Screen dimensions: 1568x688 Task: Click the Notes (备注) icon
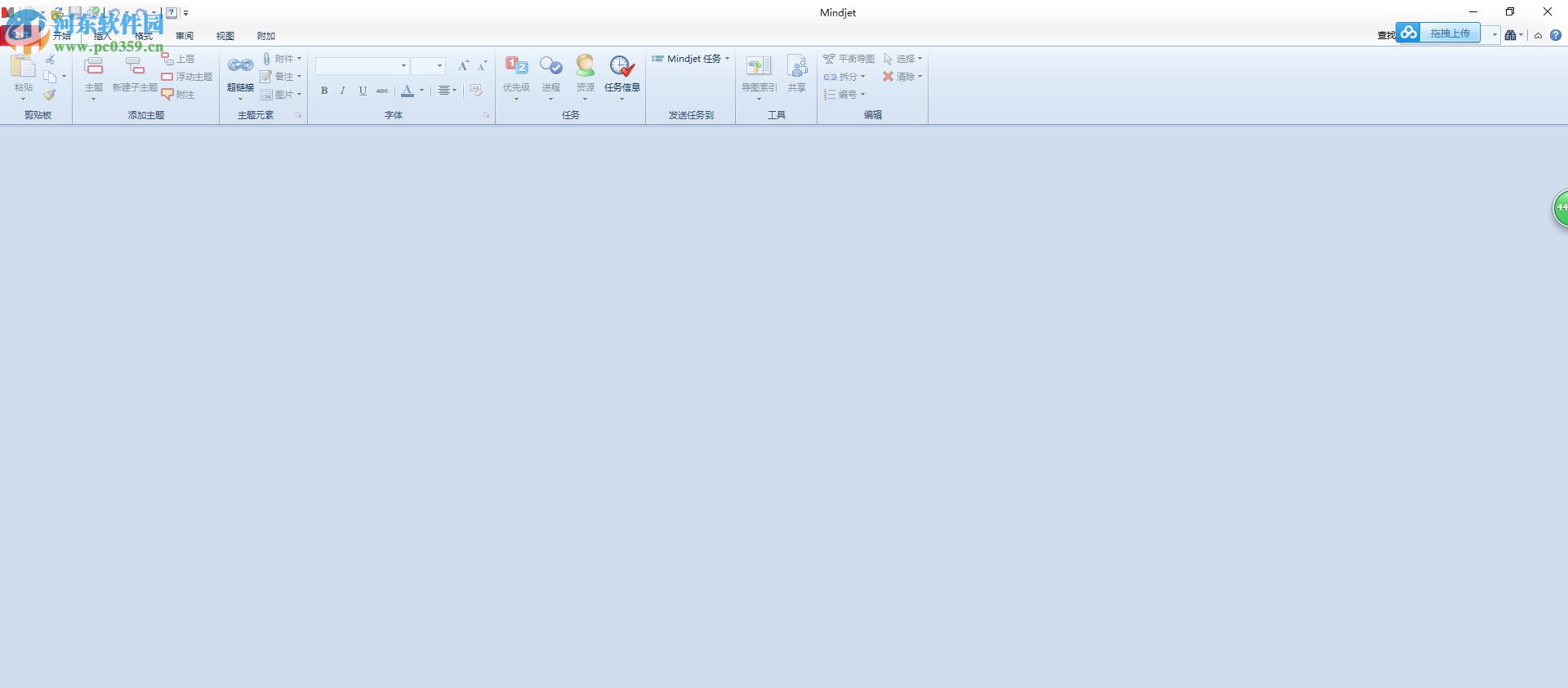click(266, 77)
